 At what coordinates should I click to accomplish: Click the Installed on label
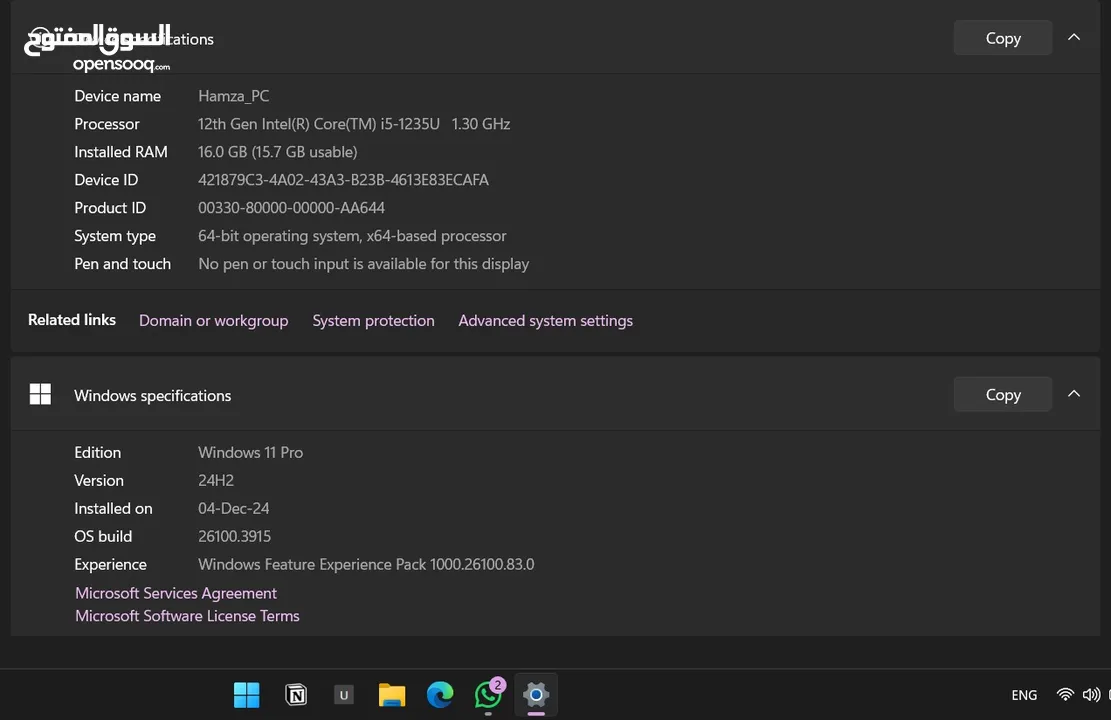tap(113, 508)
